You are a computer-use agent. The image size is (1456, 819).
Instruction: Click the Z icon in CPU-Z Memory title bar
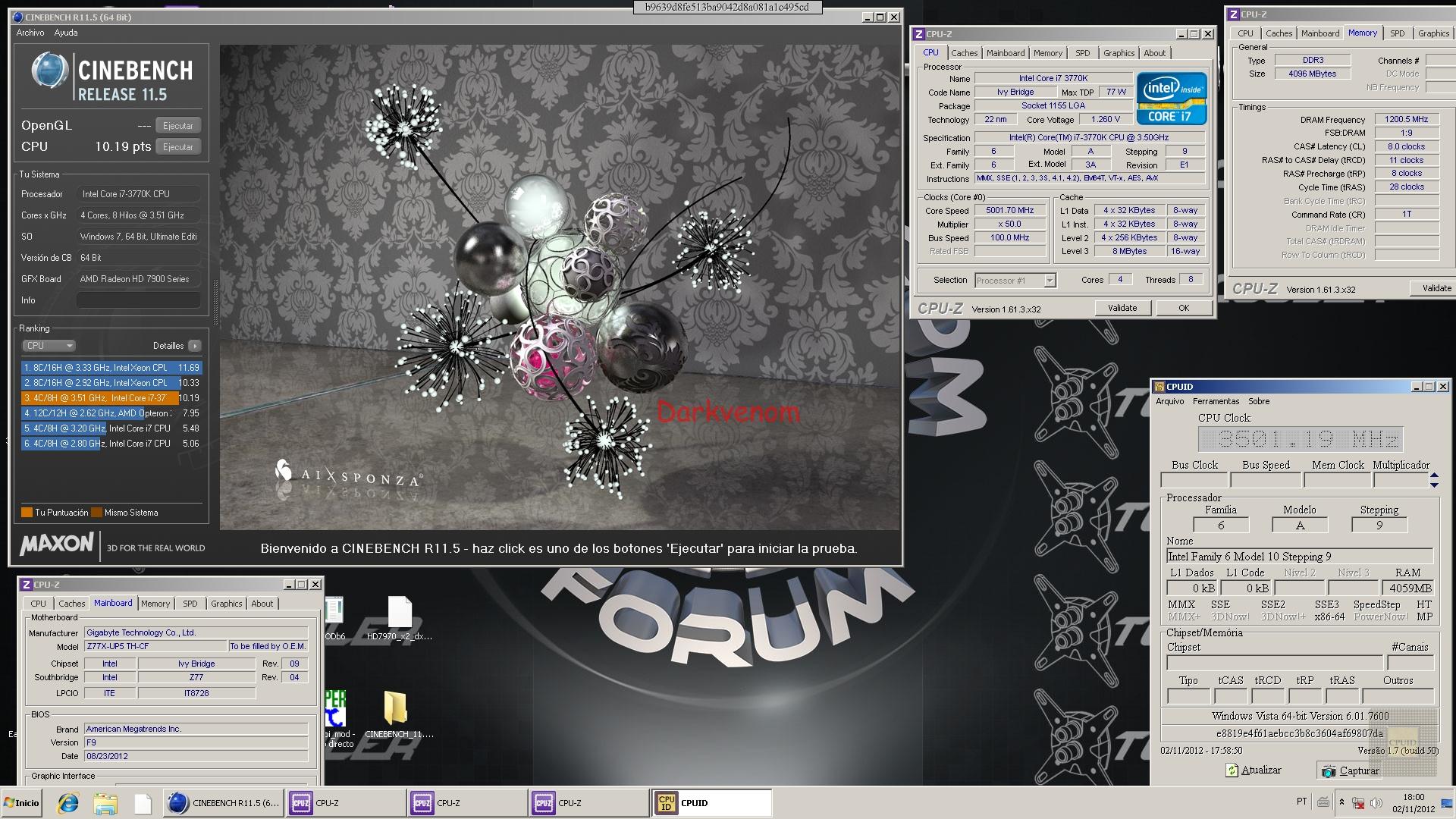(x=1233, y=14)
